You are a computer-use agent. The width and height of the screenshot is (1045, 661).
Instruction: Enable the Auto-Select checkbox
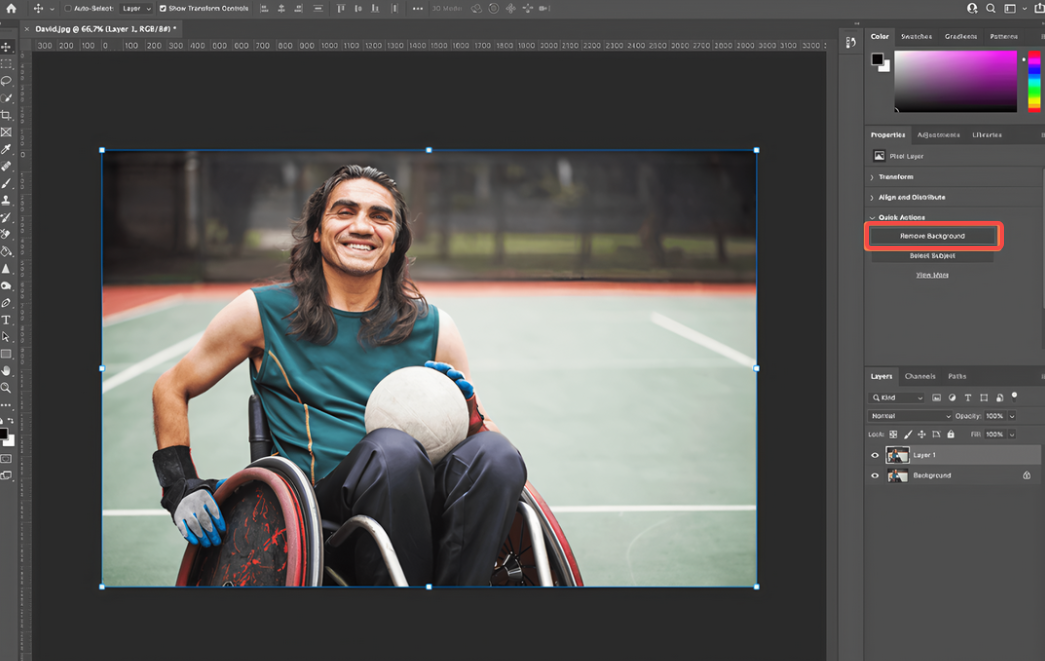click(x=66, y=8)
